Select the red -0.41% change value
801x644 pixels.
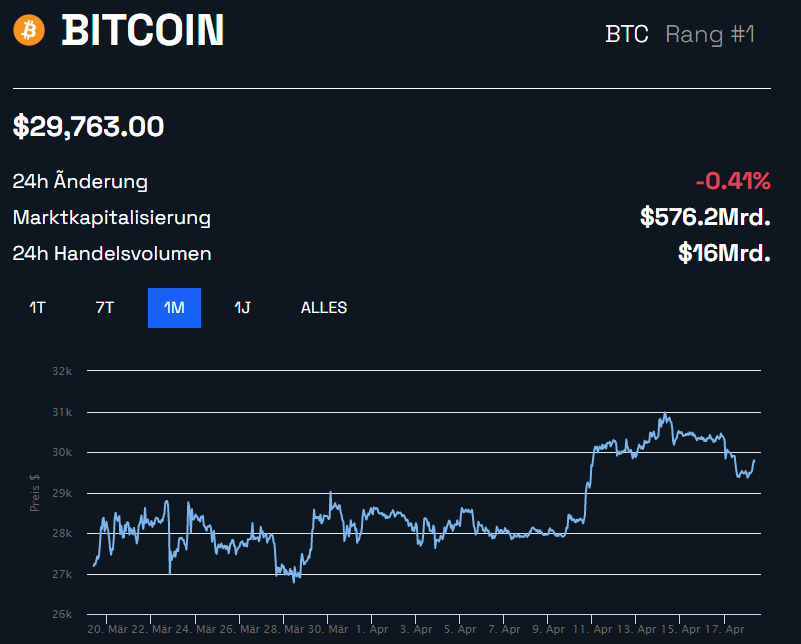[734, 181]
